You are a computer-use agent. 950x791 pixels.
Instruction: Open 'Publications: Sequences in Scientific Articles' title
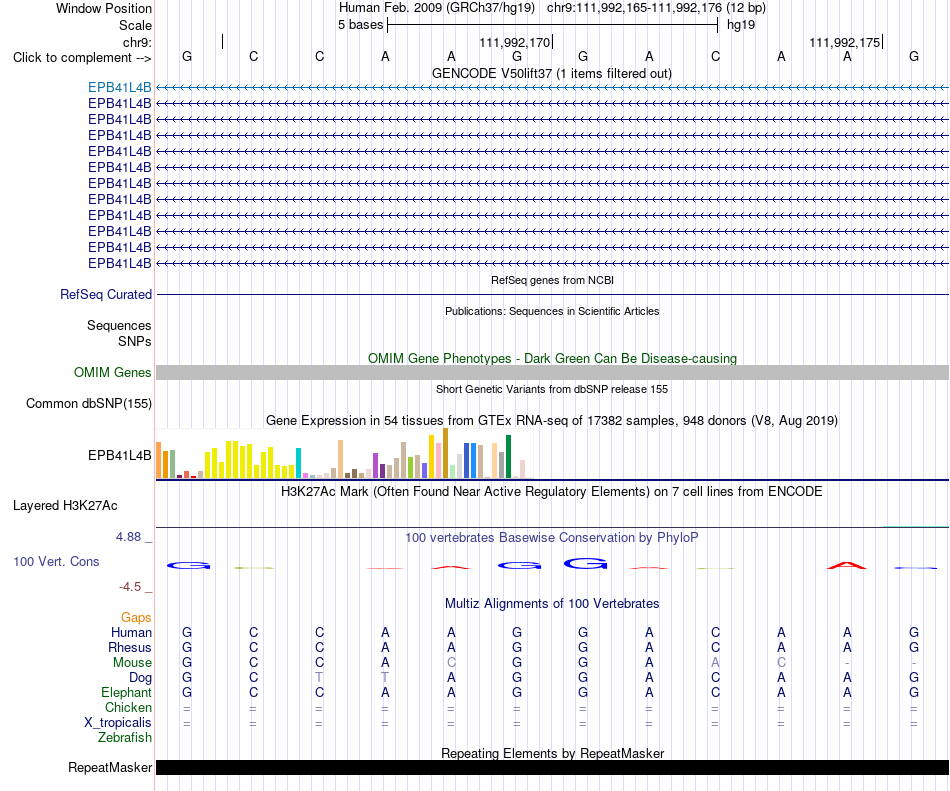click(x=552, y=311)
